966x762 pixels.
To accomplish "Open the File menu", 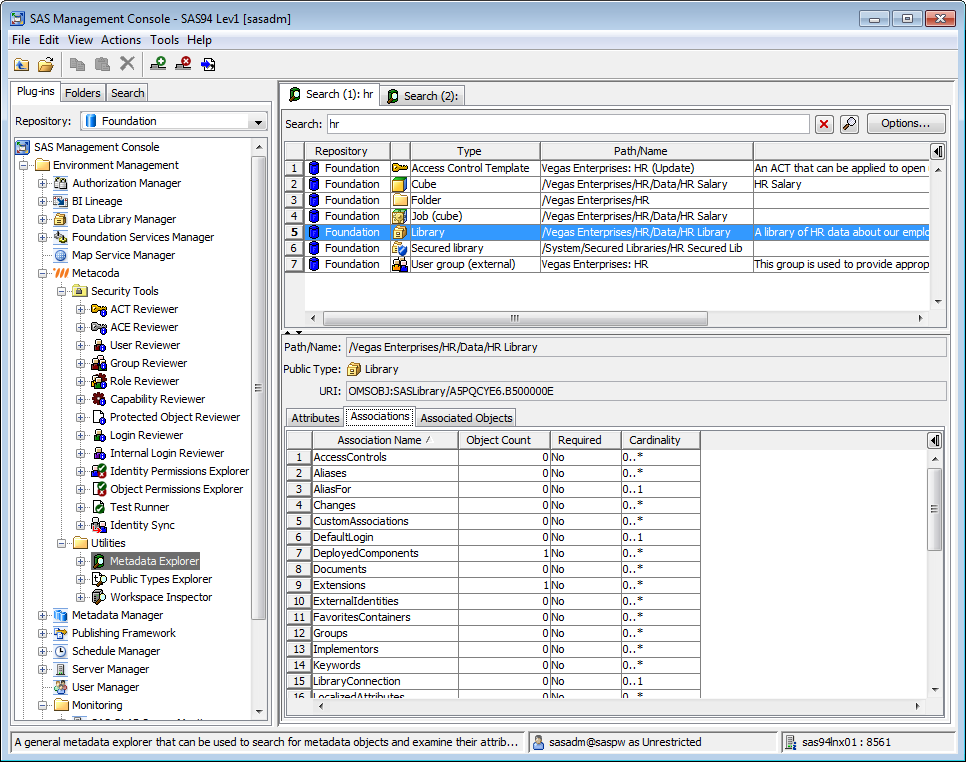I will [21, 40].
